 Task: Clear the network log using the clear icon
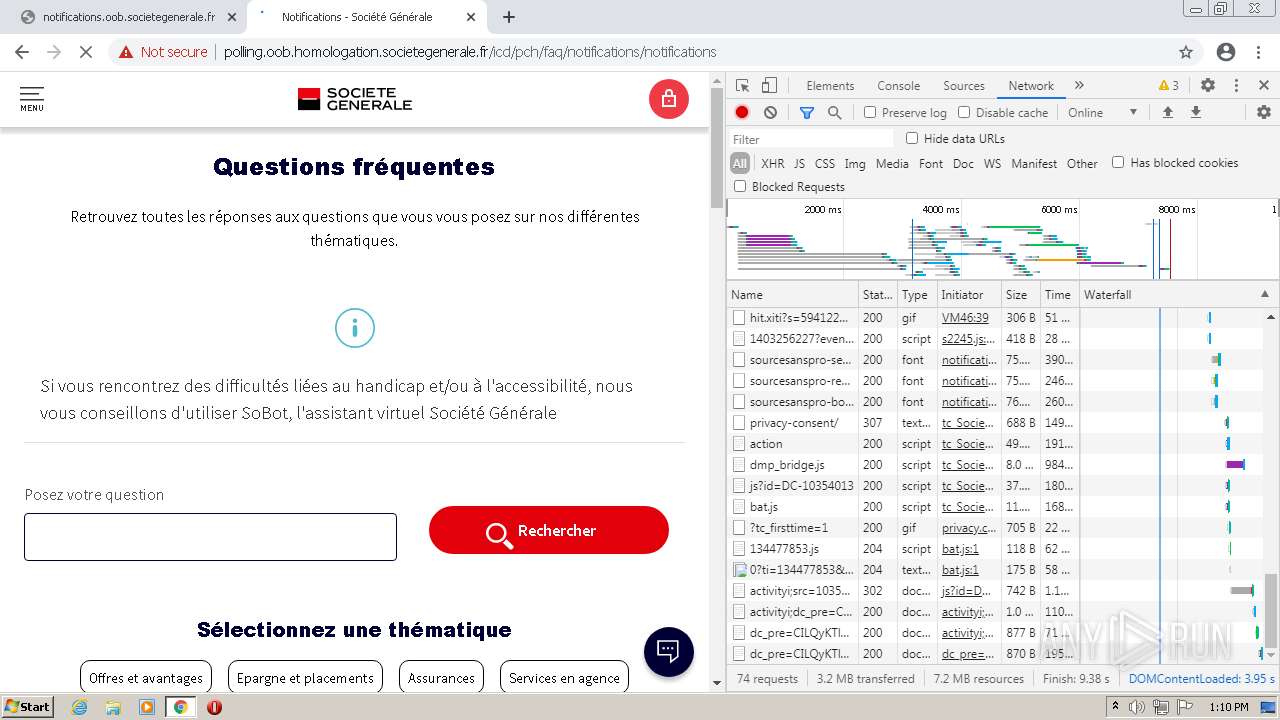coord(770,113)
